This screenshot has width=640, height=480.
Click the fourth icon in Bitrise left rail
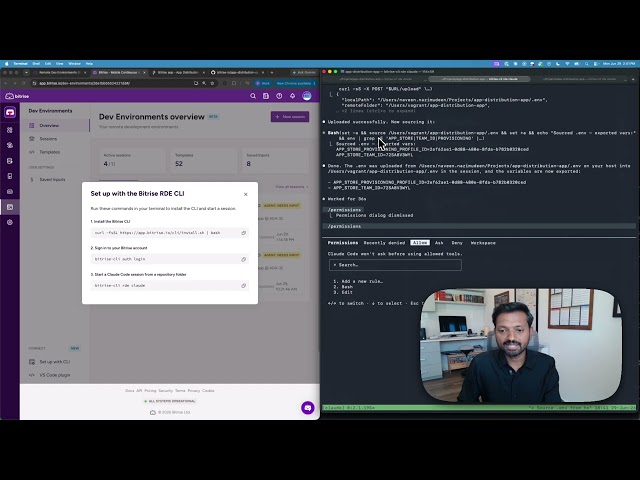click(x=10, y=161)
